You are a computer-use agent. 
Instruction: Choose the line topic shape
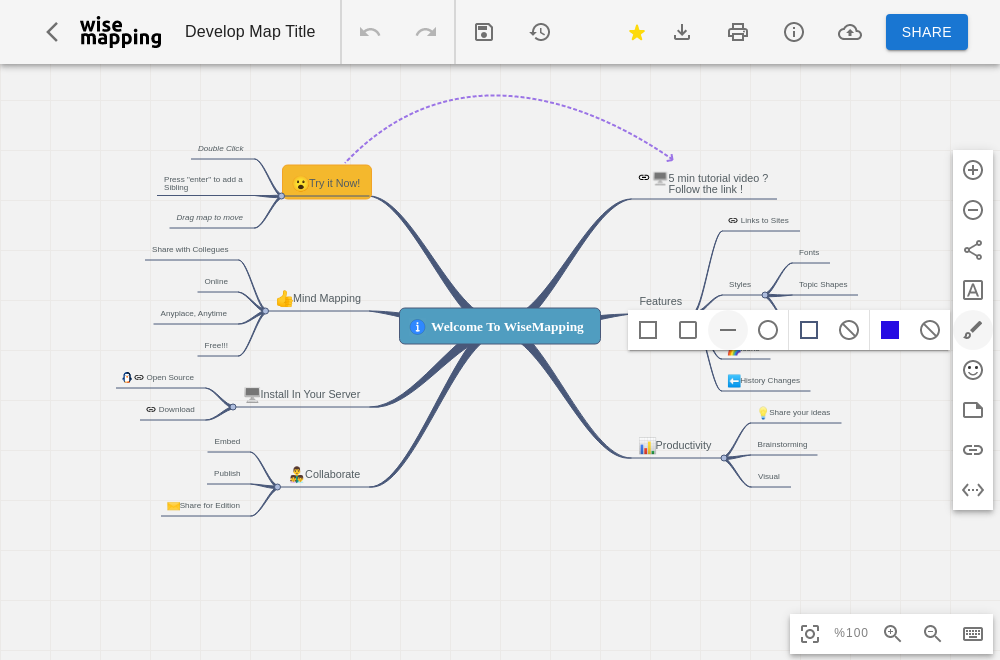tap(728, 330)
